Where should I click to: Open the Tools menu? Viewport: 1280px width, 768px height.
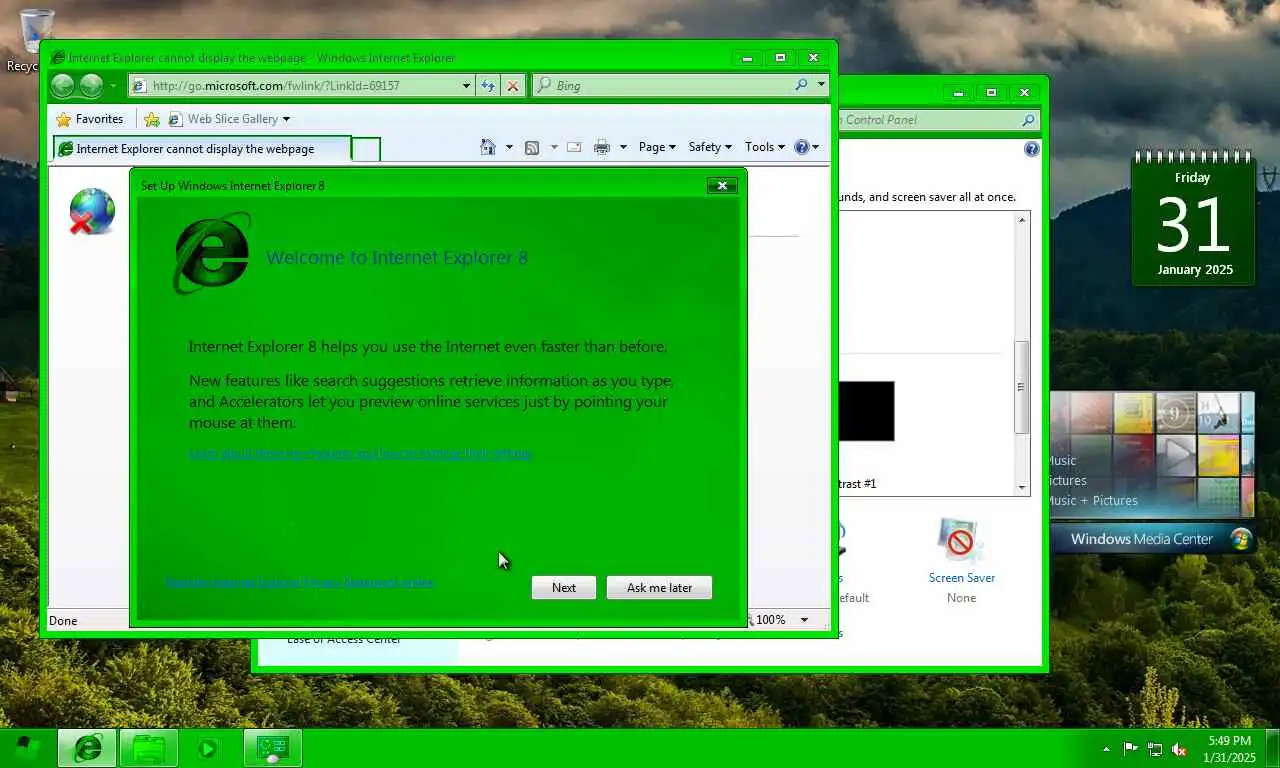tap(765, 147)
